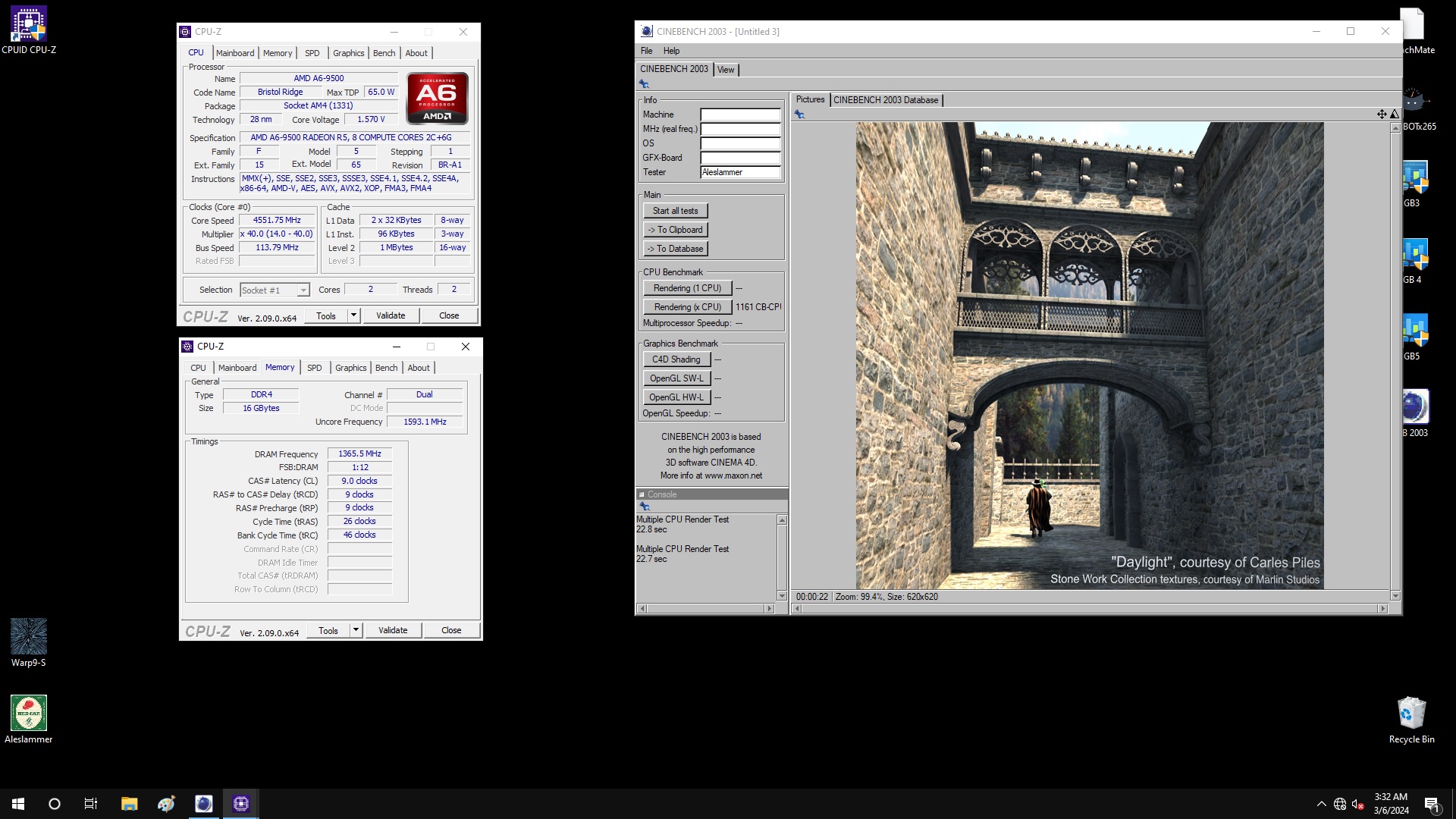Viewport: 1456px width, 819px height.
Task: Click the Tester field containing Aleslammer
Action: [740, 172]
